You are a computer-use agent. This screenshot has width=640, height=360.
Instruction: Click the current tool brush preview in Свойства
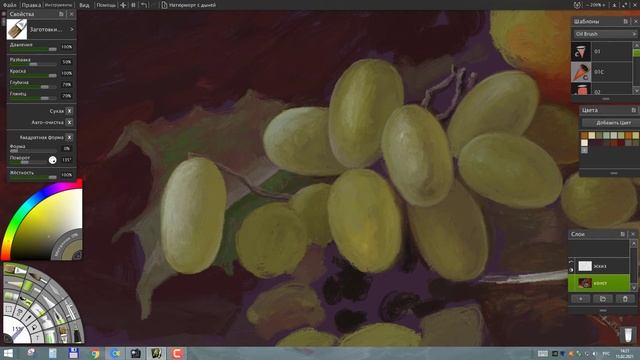click(x=17, y=29)
